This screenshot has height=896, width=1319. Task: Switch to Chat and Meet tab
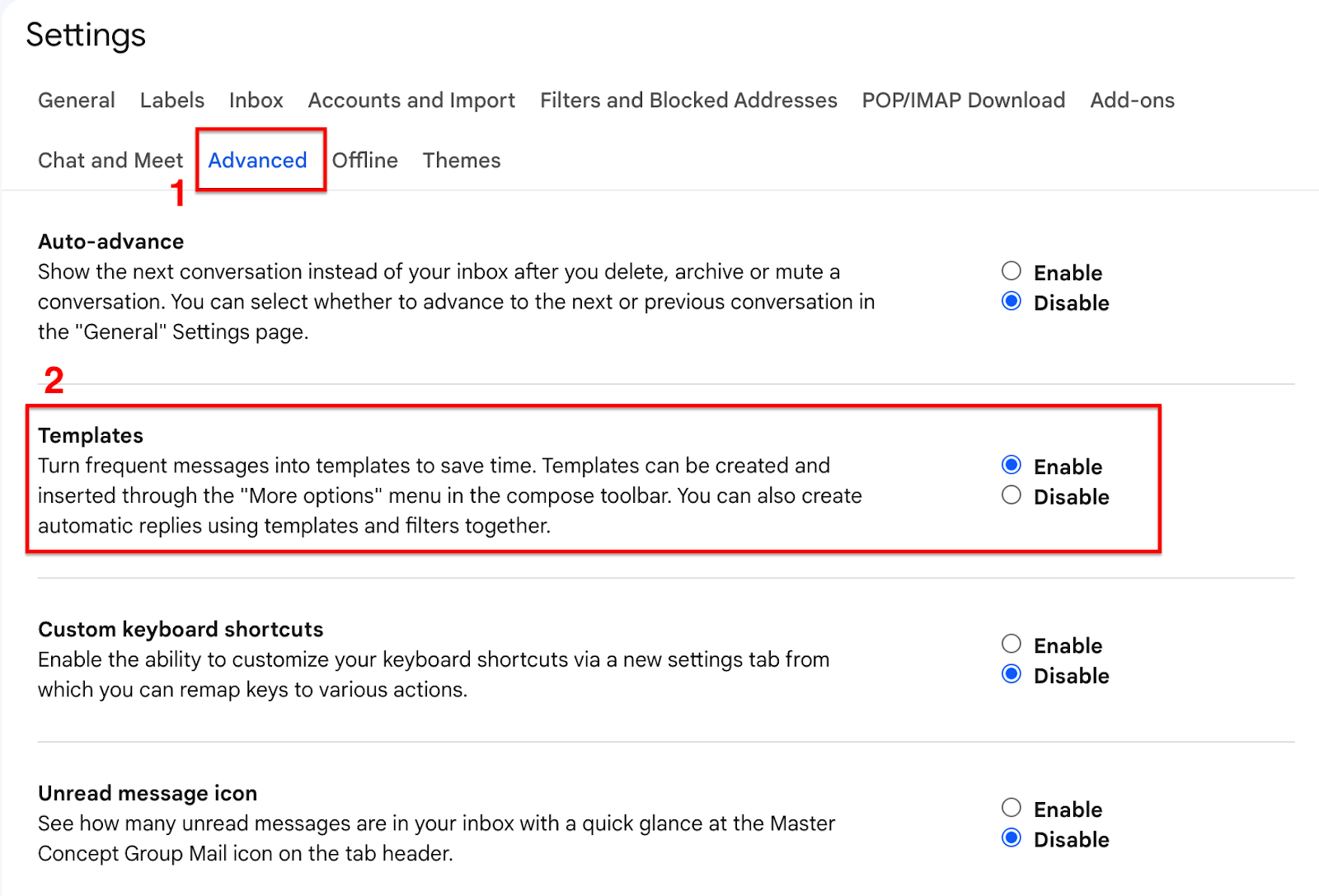coord(110,160)
